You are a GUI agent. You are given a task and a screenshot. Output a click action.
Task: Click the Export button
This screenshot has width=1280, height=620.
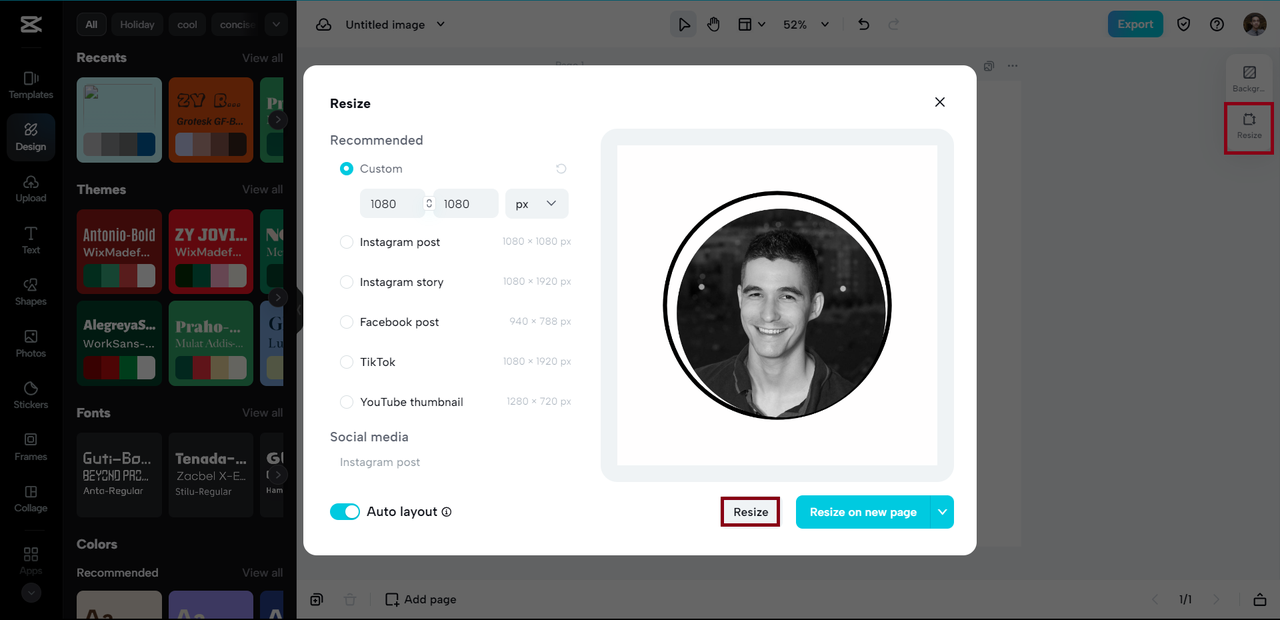[1135, 24]
